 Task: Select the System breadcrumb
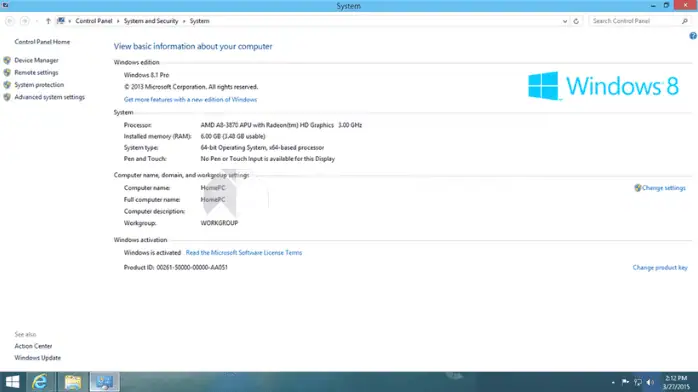coord(199,21)
